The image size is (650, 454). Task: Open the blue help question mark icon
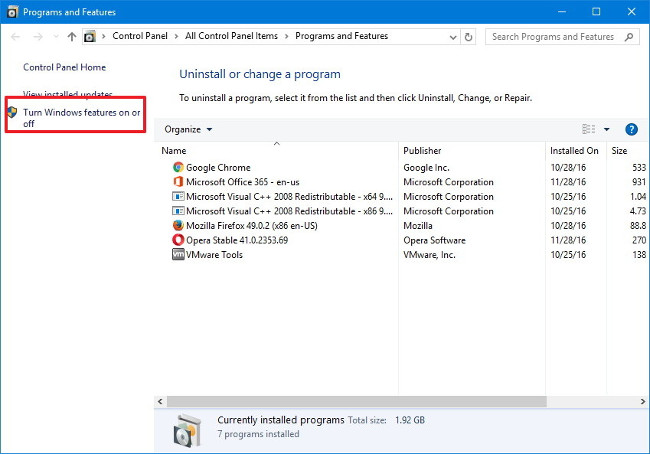[x=631, y=129]
